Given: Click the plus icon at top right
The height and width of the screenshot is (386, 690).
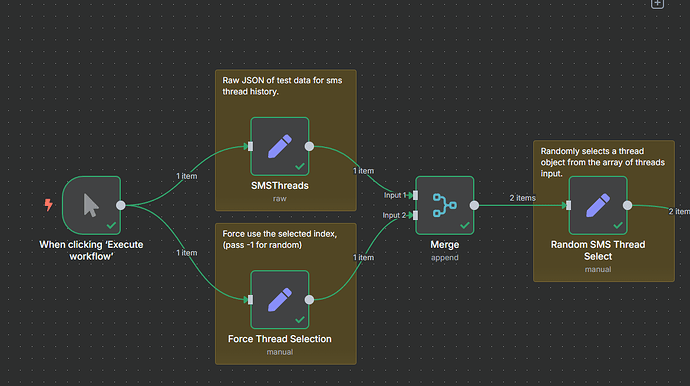Looking at the screenshot, I should click(657, 4).
